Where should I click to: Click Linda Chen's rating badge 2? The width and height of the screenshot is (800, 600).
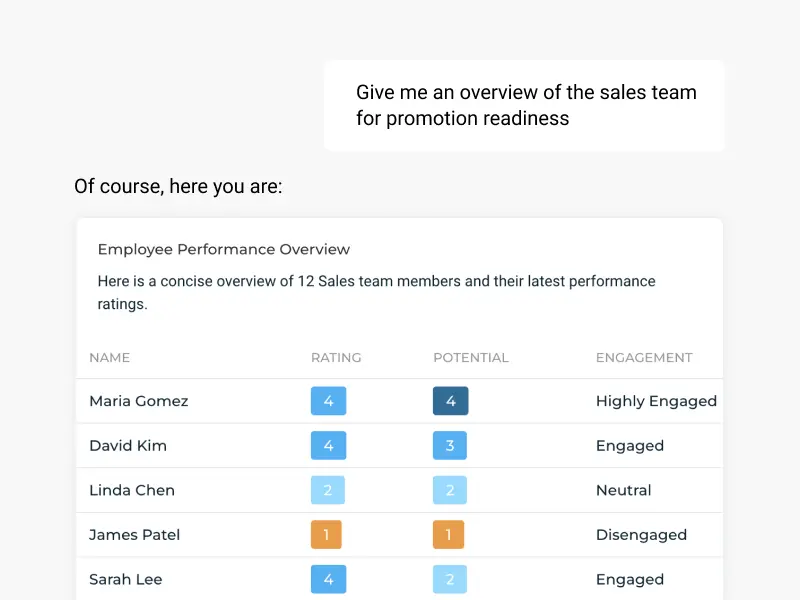tap(328, 490)
